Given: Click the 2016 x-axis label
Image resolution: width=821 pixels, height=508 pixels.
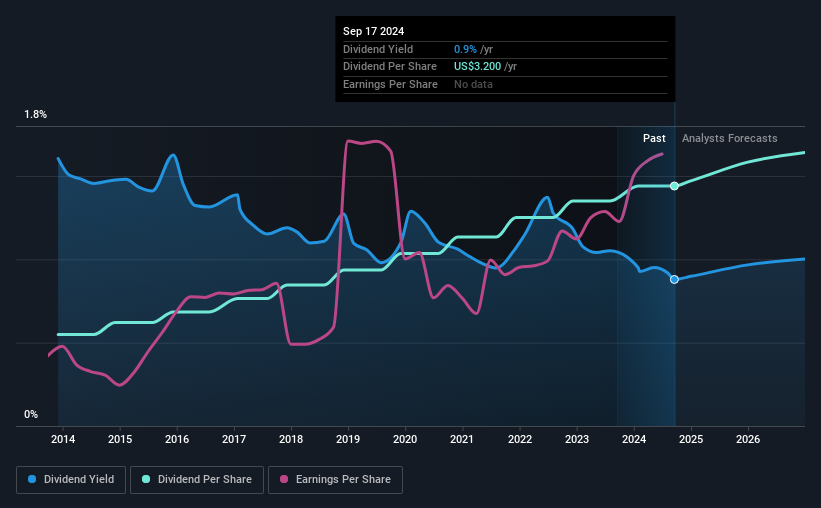Looking at the screenshot, I should pos(177,439).
